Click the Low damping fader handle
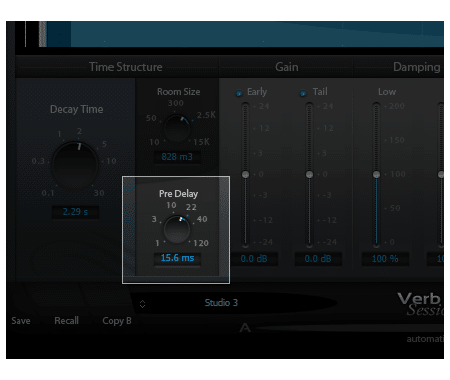Viewport: 450px width, 380px height. (376, 174)
